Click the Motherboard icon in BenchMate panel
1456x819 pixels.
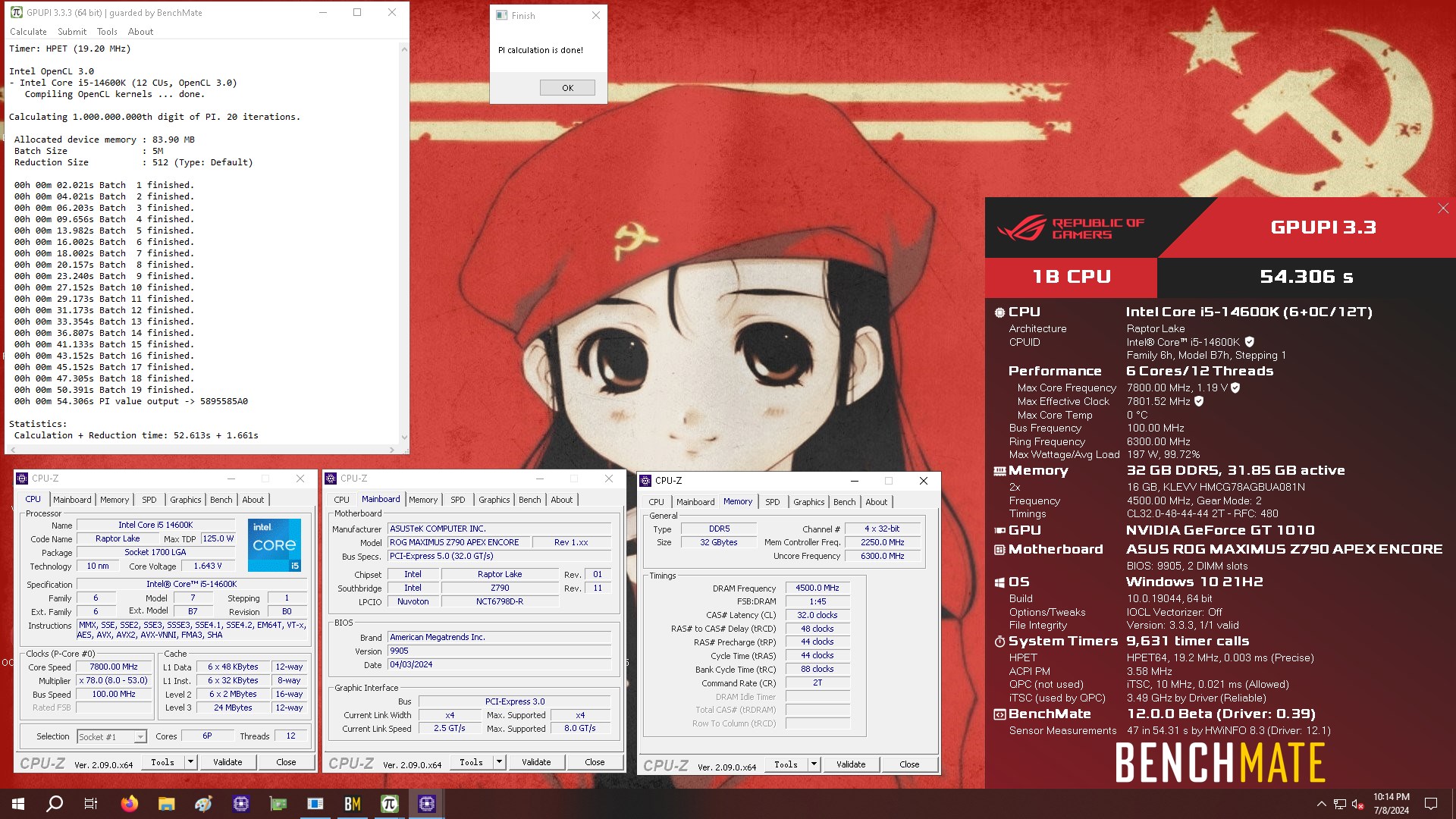click(x=999, y=549)
